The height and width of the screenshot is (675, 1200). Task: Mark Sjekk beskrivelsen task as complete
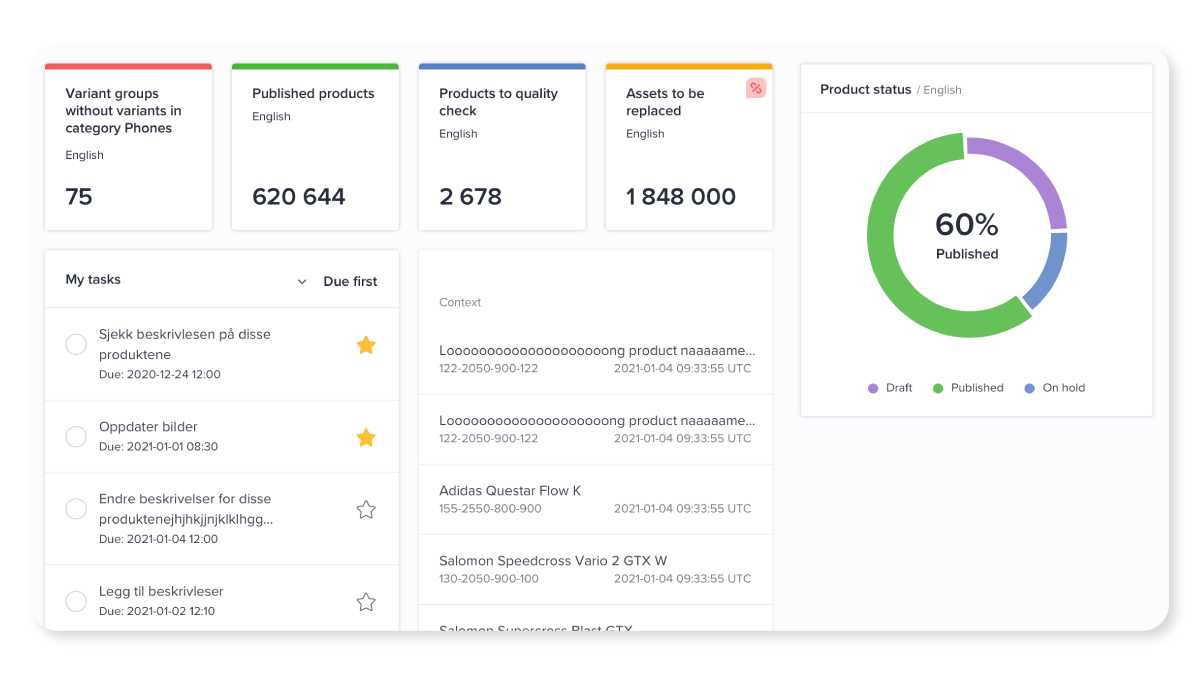coord(76,345)
